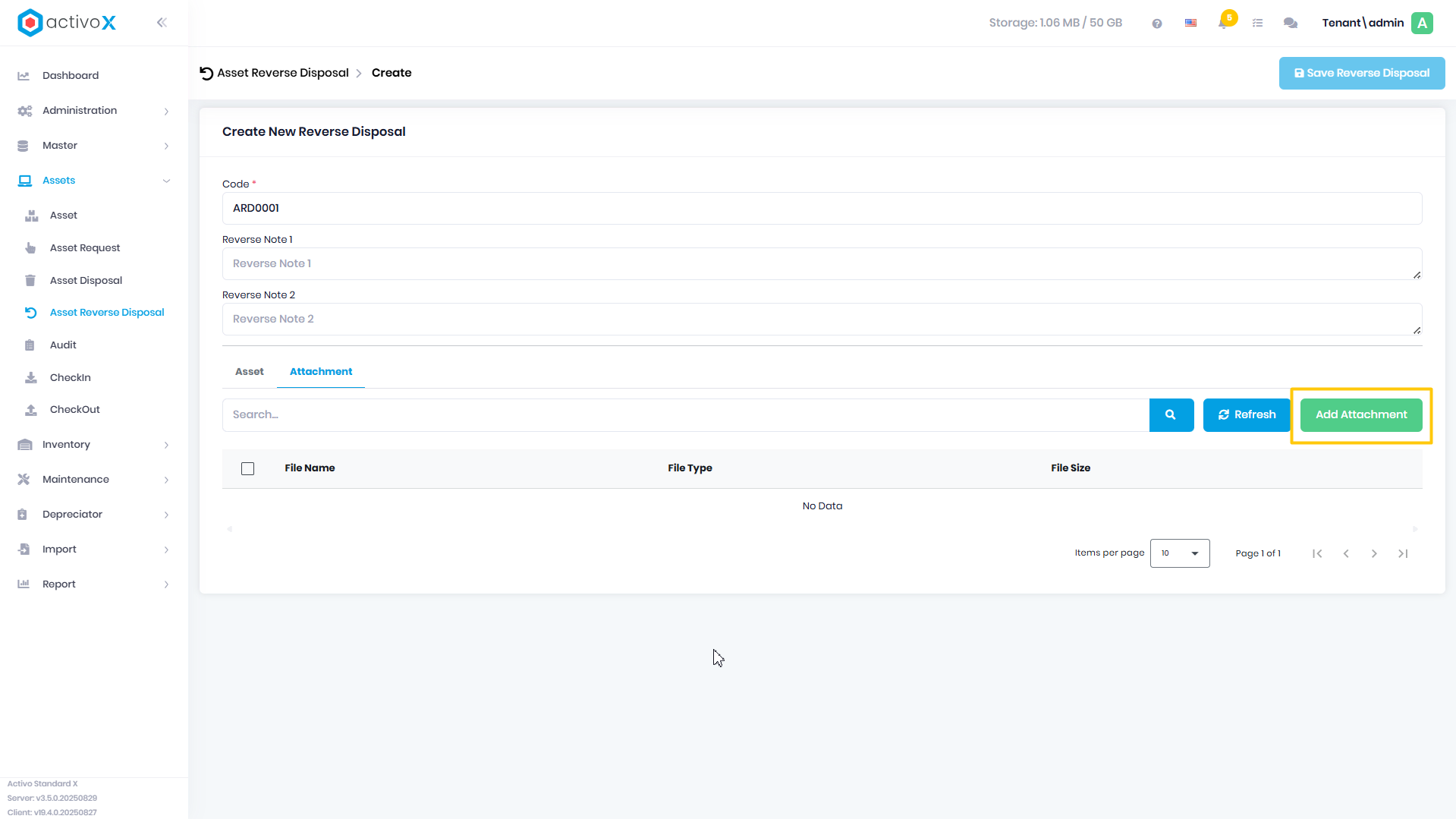Focus the Reverse Note 2 text area
1456x819 pixels.
[x=822, y=320]
